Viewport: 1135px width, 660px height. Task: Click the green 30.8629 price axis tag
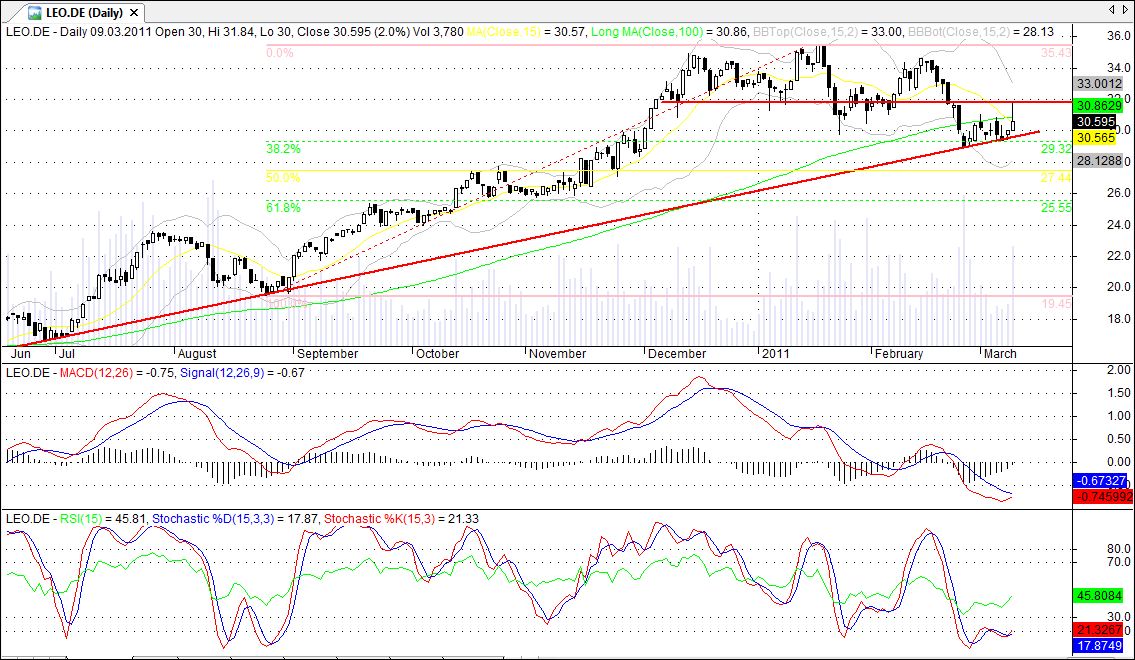1099,106
